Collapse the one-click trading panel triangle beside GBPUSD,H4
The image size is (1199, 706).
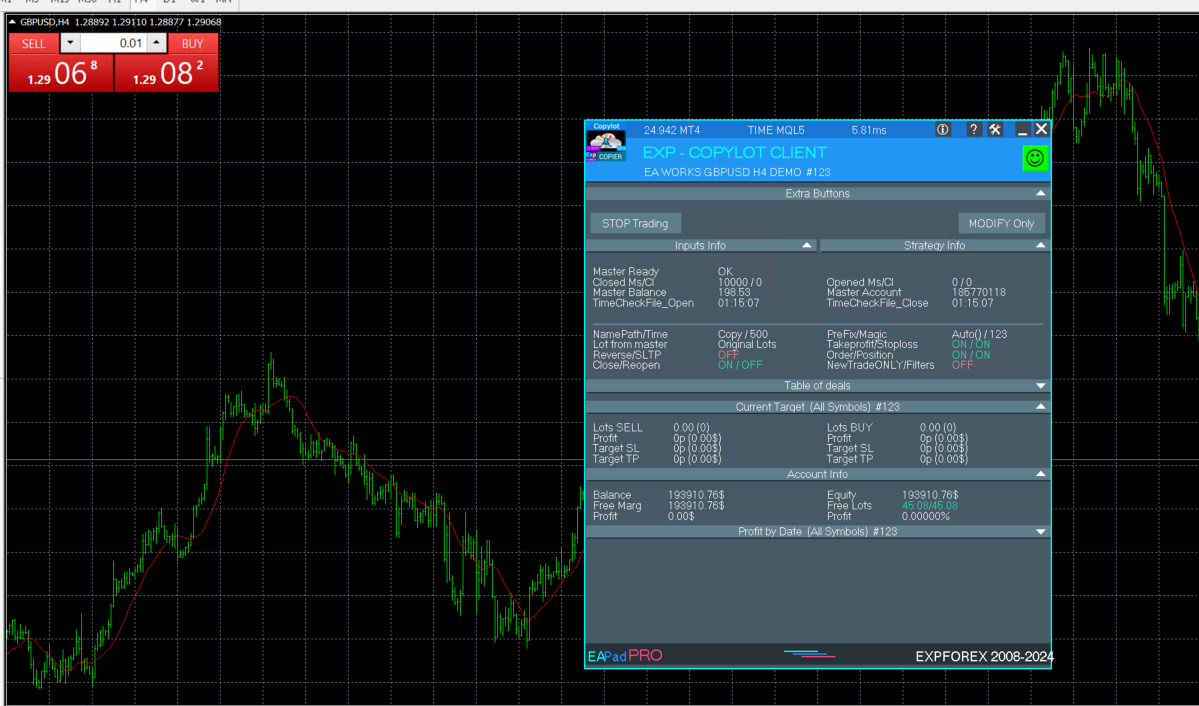tap(12, 22)
